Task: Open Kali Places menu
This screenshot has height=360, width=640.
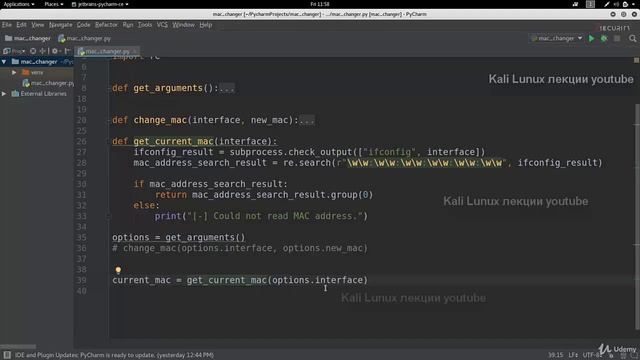Action: [54, 4]
